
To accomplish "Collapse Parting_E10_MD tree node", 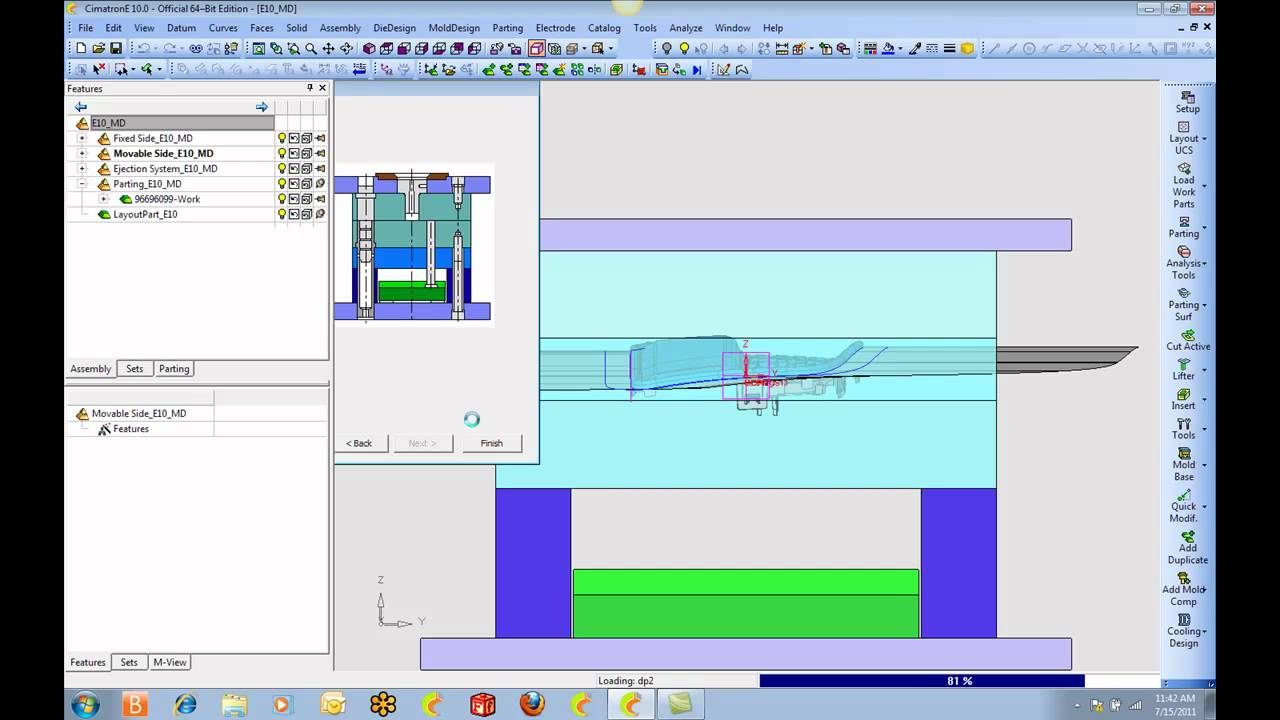I will click(82, 183).
